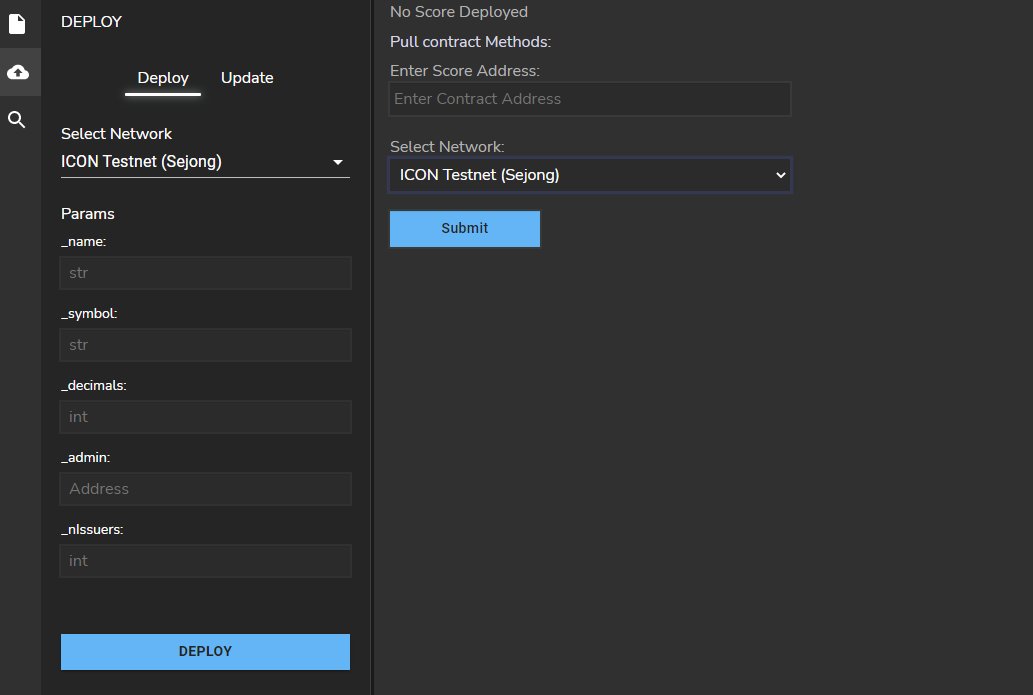Switch to the Update tab
1033x695 pixels.
click(247, 78)
